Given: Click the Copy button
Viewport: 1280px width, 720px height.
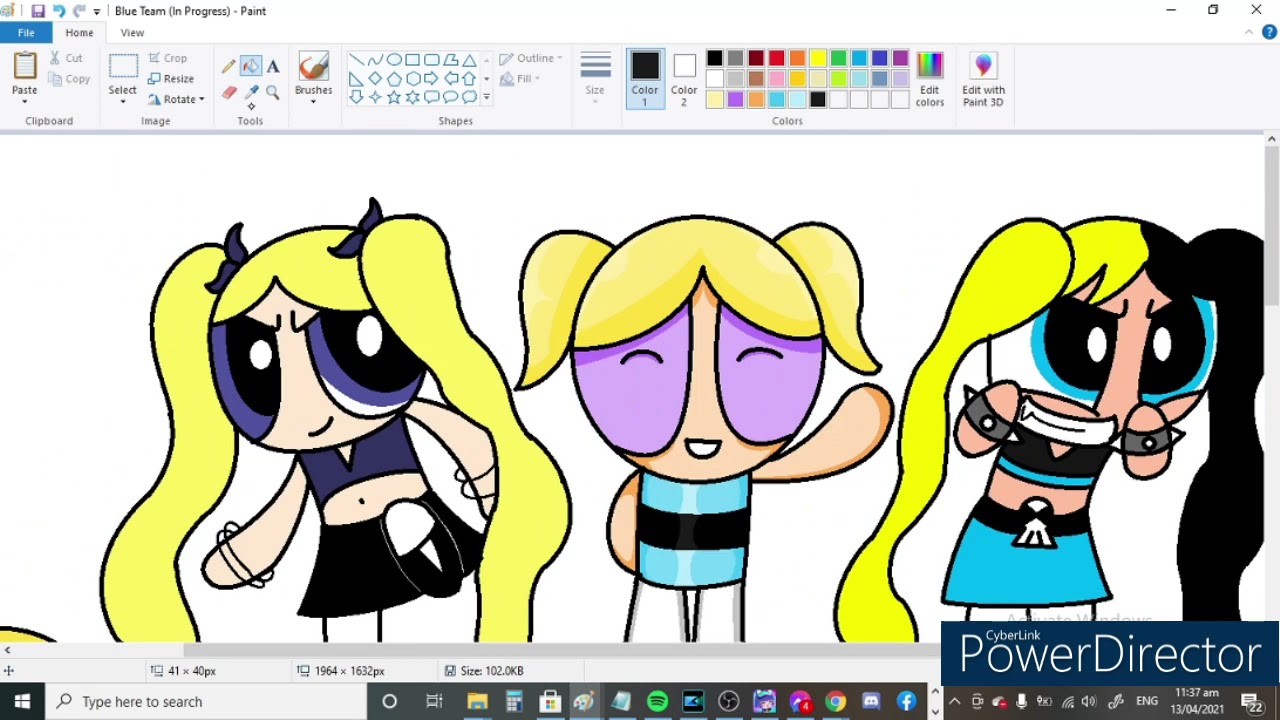Looking at the screenshot, I should pos(69,79).
